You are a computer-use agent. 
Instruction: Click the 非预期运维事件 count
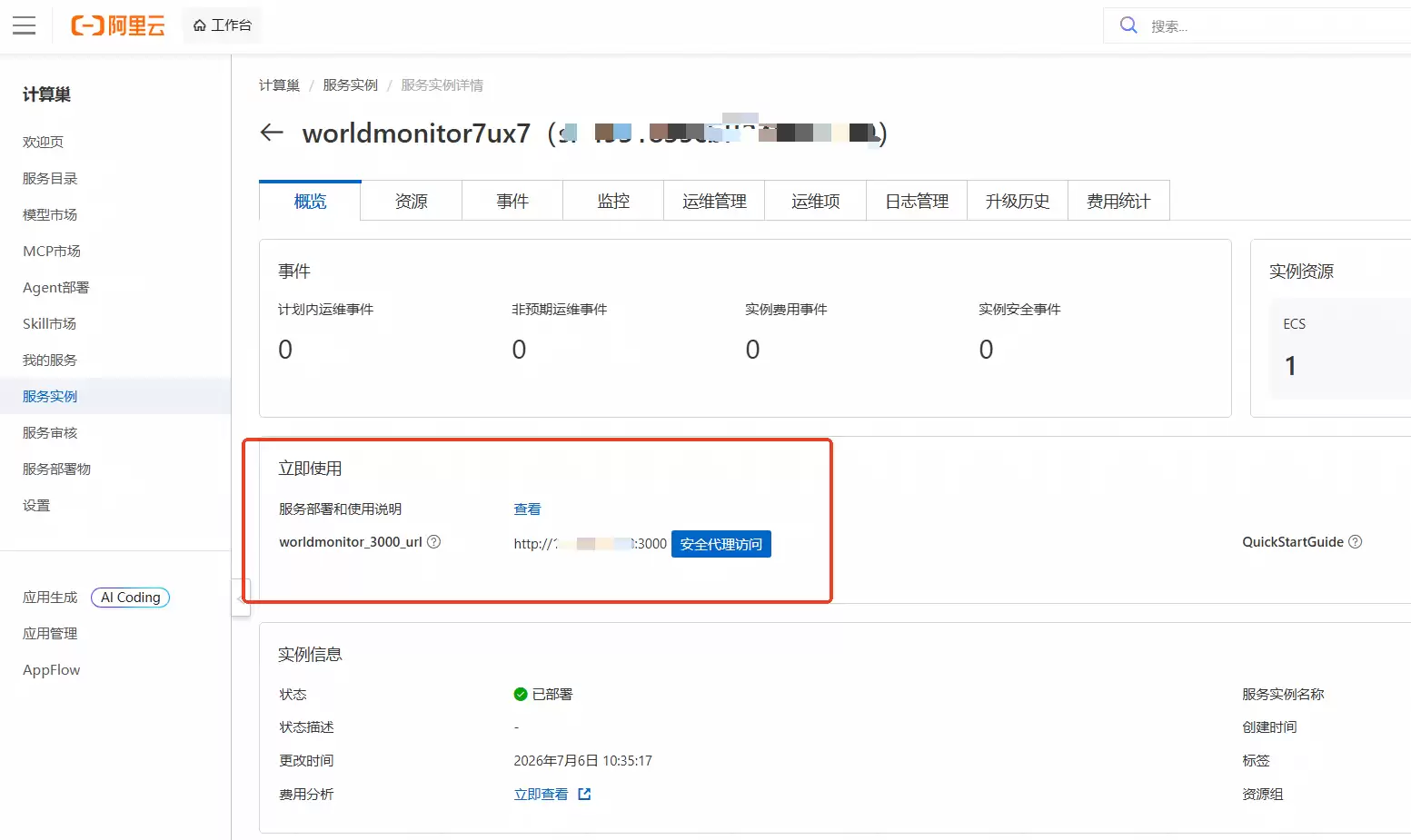[519, 350]
